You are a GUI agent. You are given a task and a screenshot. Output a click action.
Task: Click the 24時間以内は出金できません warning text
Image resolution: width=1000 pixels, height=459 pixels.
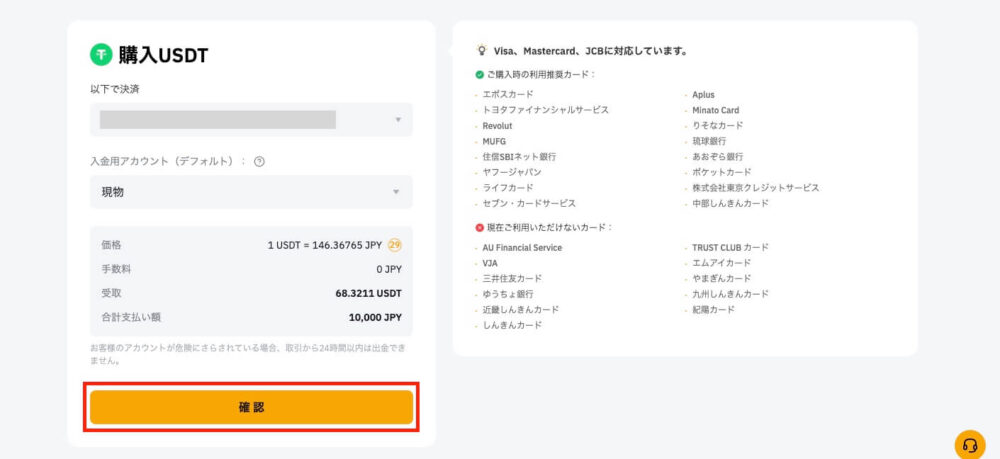coord(247,354)
